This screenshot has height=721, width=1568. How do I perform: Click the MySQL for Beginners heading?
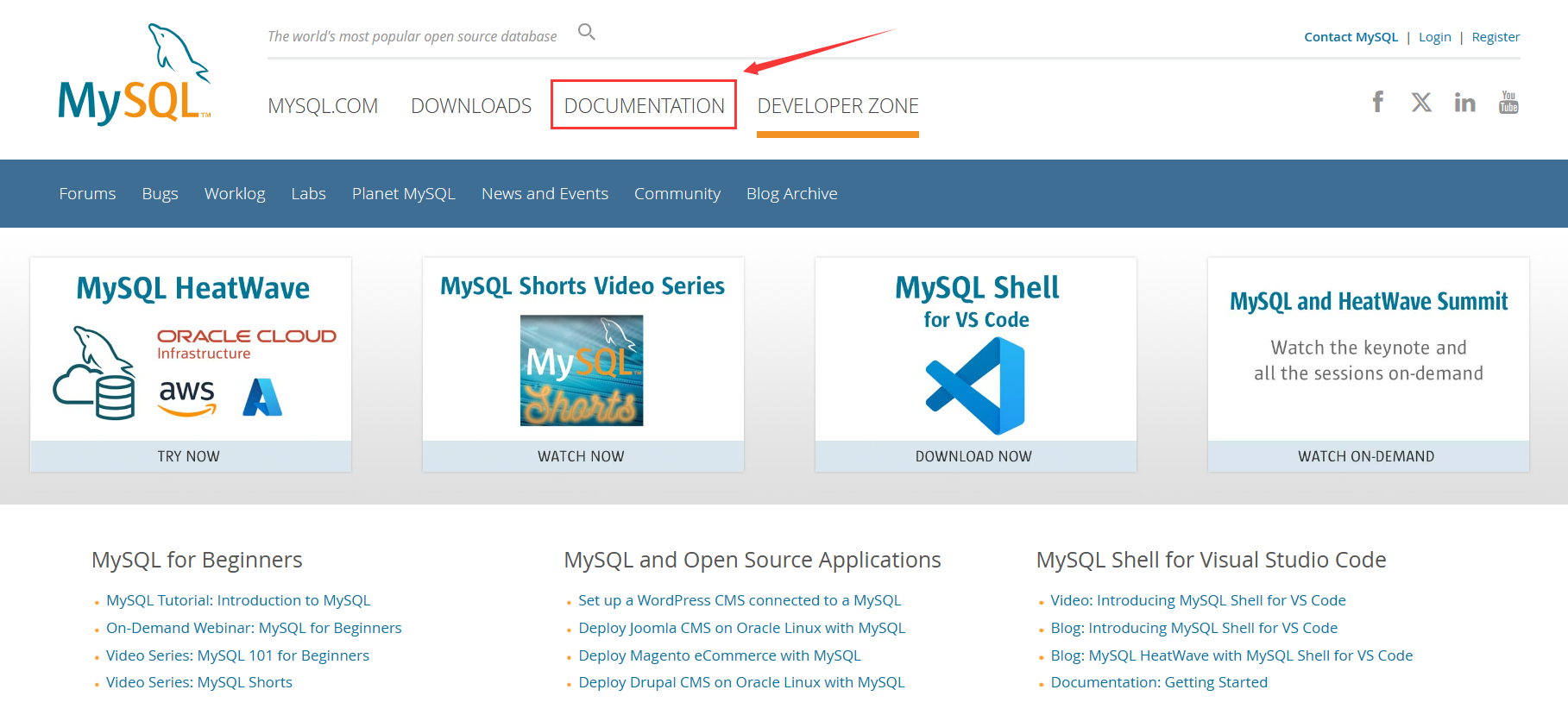point(197,561)
